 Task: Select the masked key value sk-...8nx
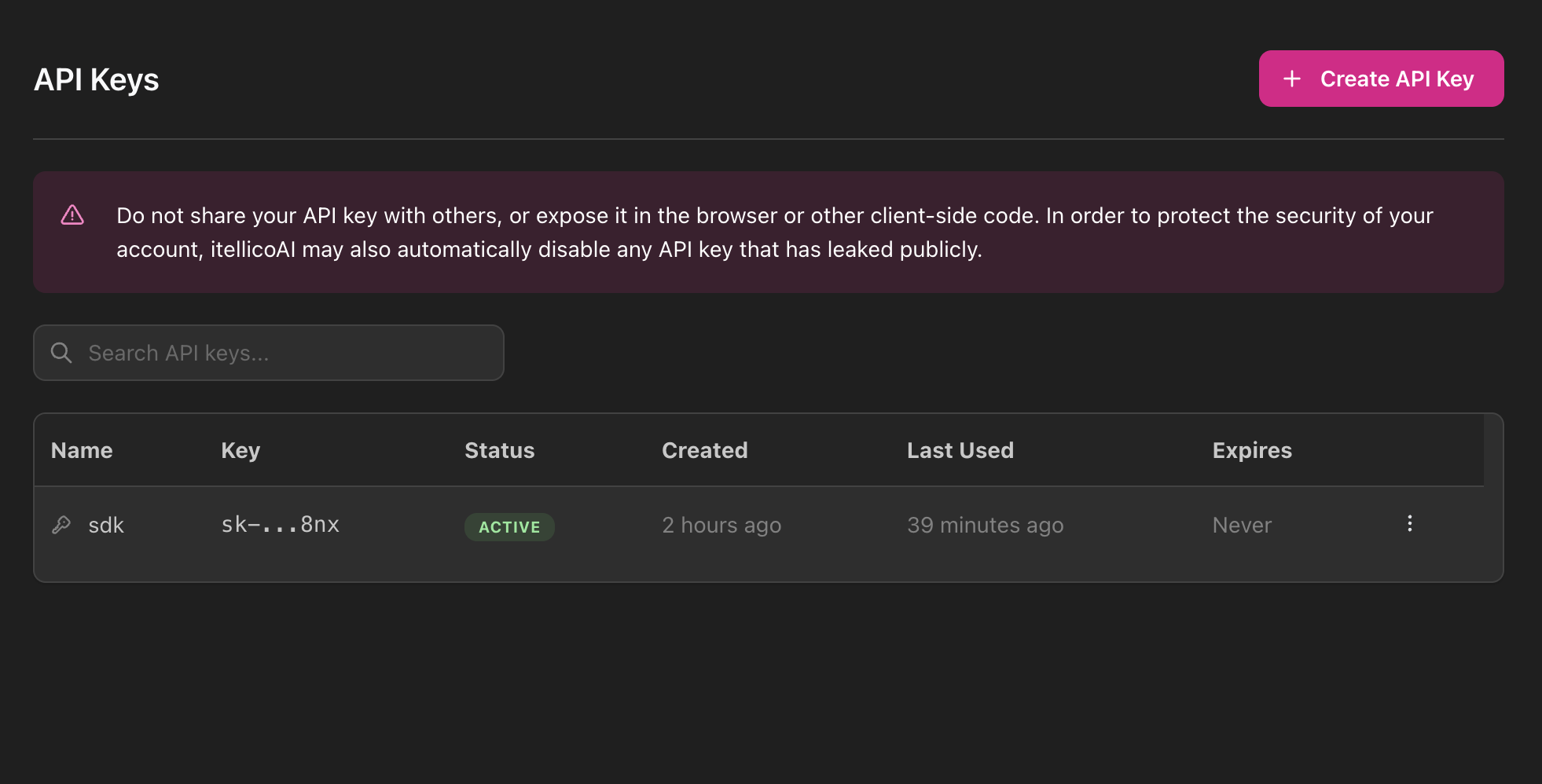[x=280, y=525]
